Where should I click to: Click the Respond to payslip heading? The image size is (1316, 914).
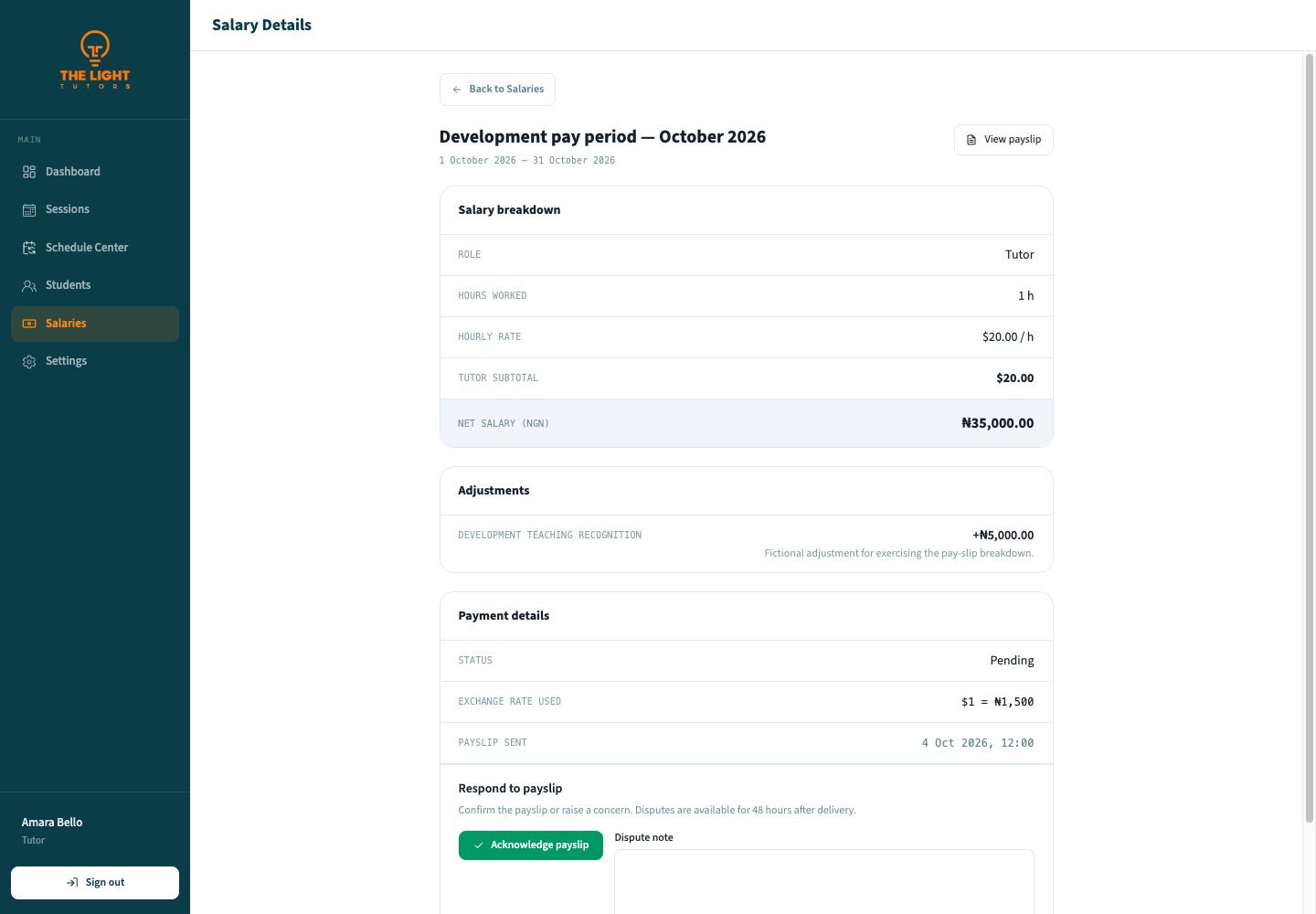tap(511, 789)
